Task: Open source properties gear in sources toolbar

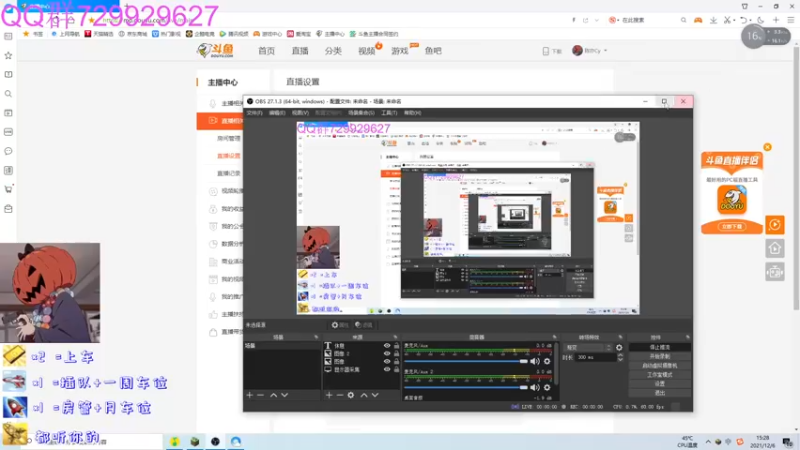Action: coord(351,395)
